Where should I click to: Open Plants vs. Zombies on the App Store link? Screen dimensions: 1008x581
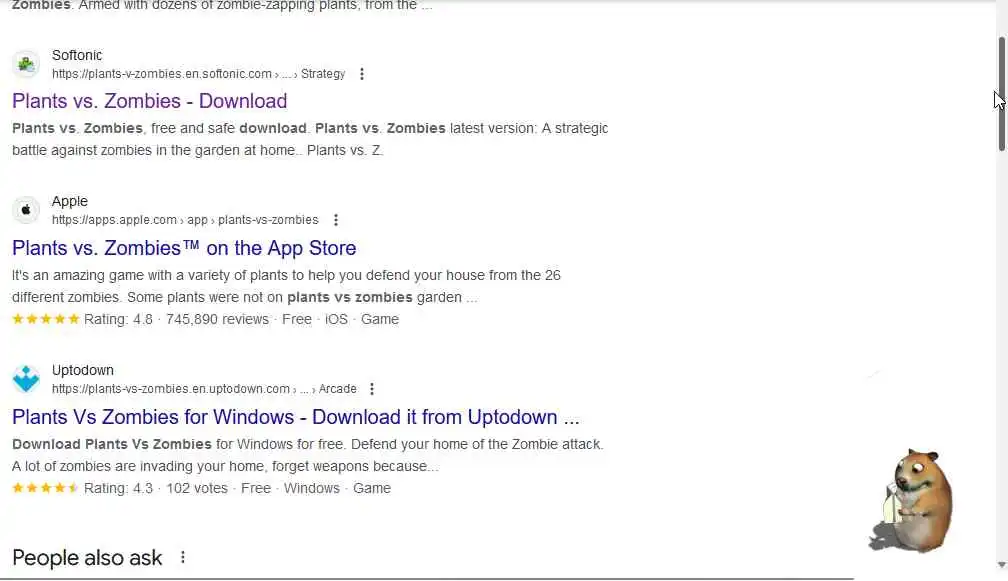pos(184,248)
